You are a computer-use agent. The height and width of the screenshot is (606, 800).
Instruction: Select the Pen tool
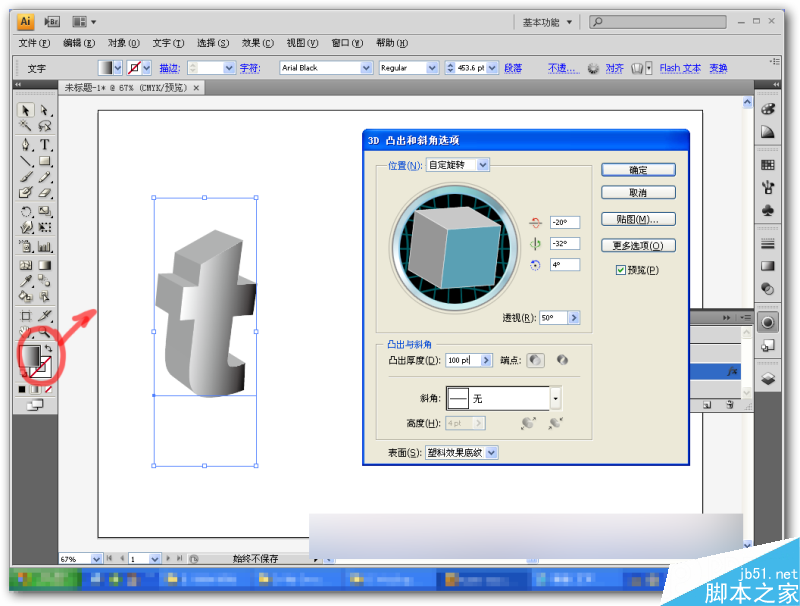[24, 143]
